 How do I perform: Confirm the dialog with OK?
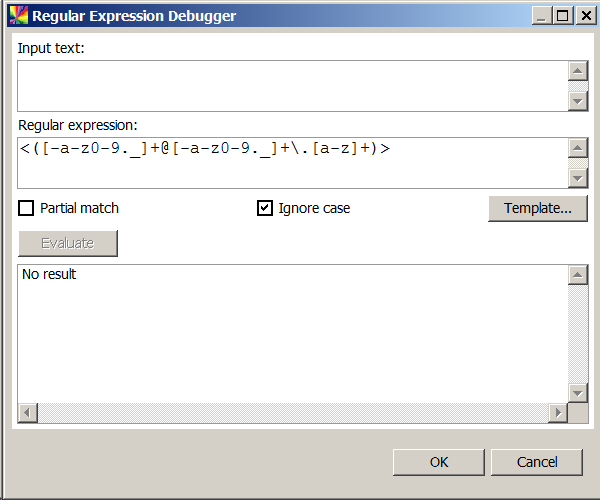(x=439, y=462)
